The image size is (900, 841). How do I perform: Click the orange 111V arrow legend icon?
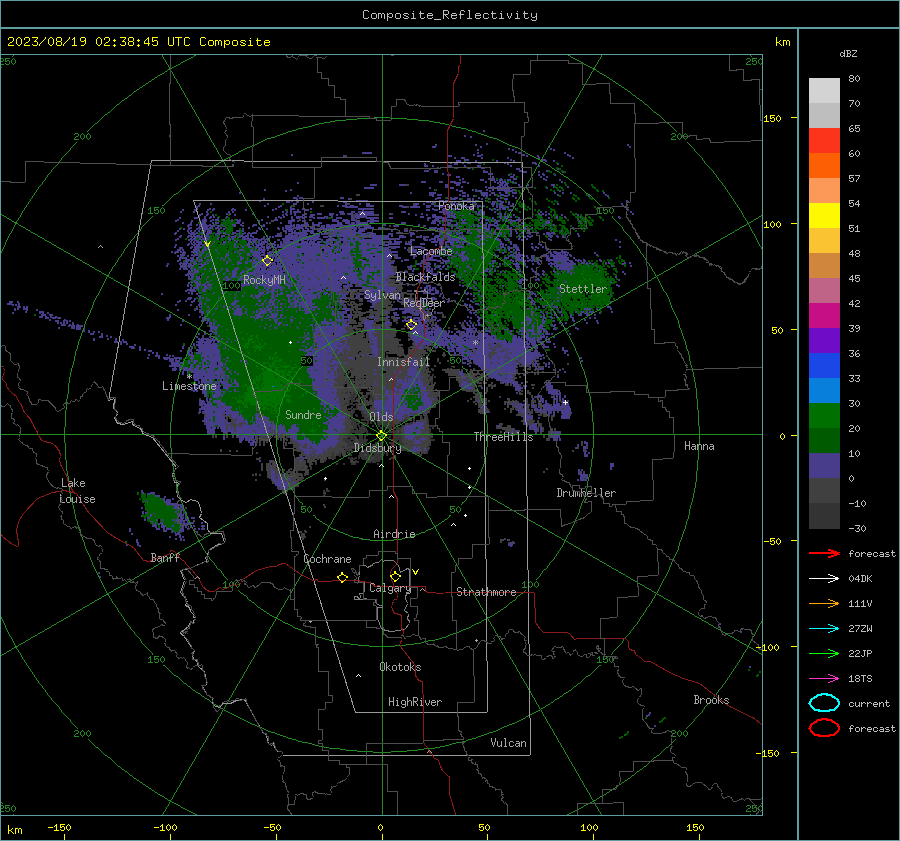(824, 603)
